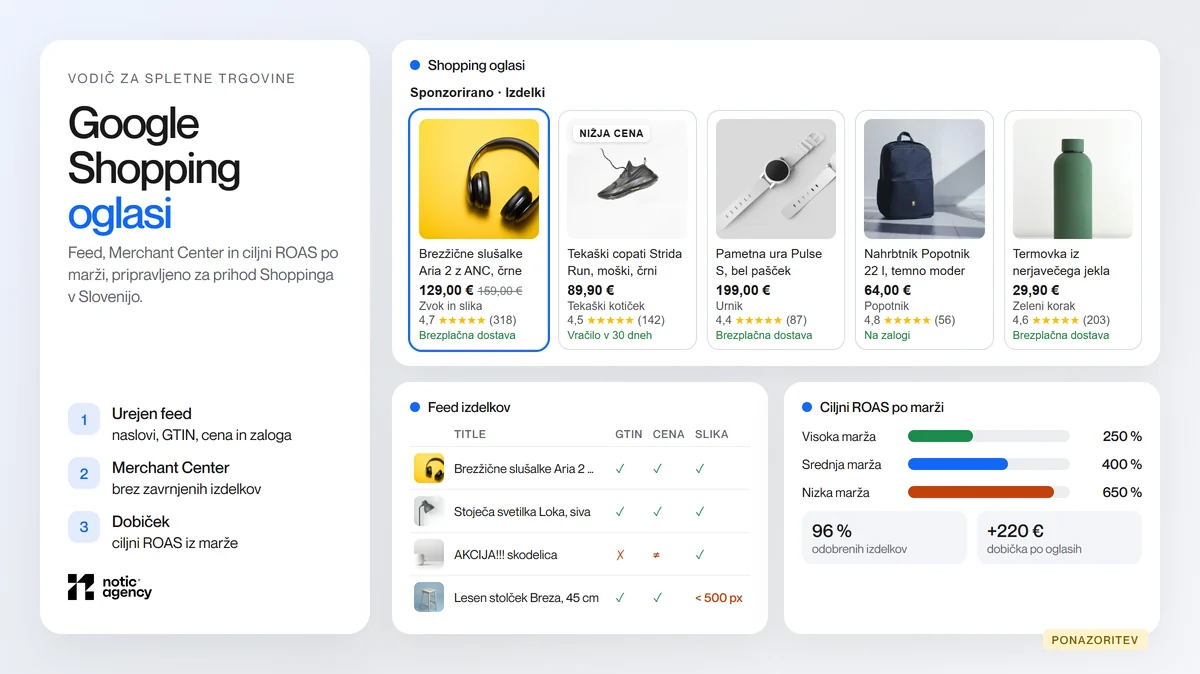The height and width of the screenshot is (674, 1200).
Task: Select step badge number 2
Action: [x=84, y=474]
